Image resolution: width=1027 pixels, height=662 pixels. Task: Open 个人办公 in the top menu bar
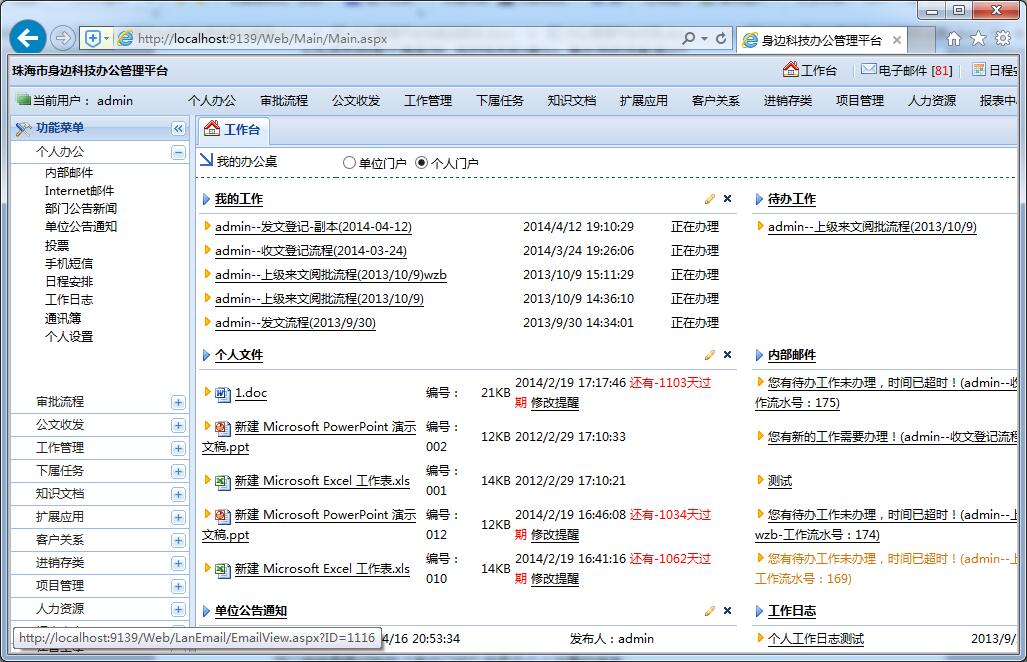(x=212, y=100)
